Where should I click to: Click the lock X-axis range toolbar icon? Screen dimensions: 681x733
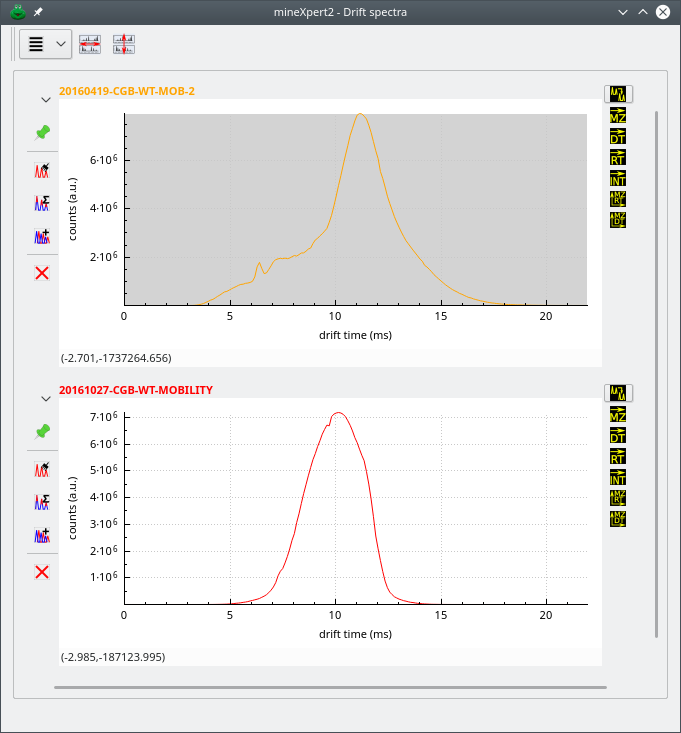(90, 44)
